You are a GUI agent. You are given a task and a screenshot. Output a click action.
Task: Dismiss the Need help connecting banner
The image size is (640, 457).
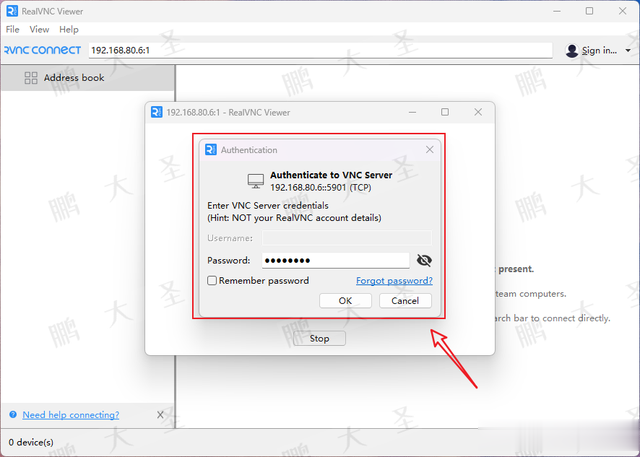(x=160, y=415)
